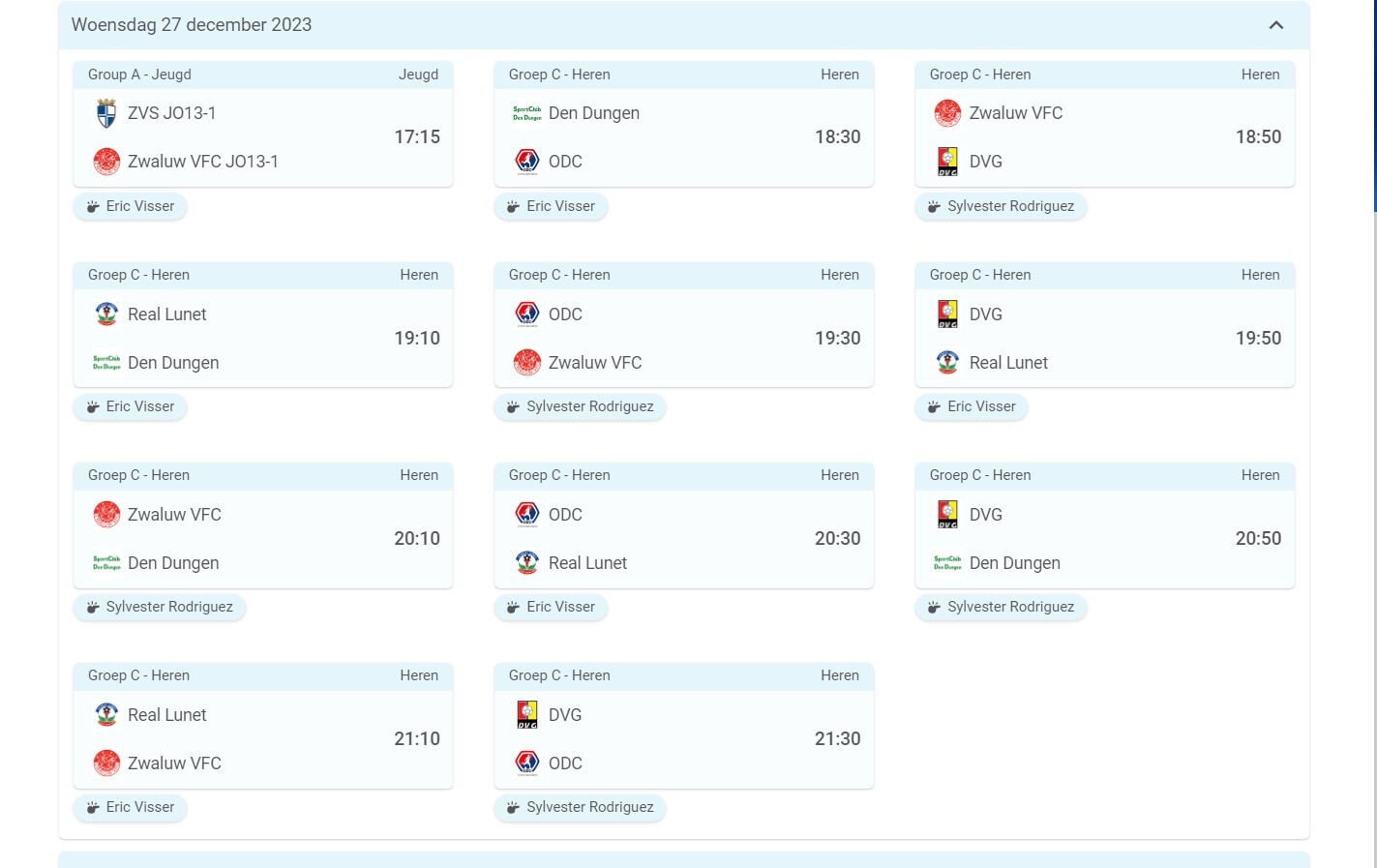Click the Den Dungen team name at 19:10

[173, 363]
